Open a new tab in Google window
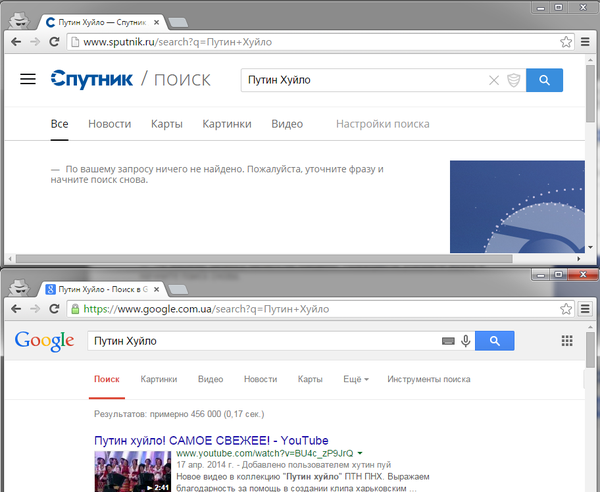This screenshot has height=492, width=600. [x=178, y=290]
